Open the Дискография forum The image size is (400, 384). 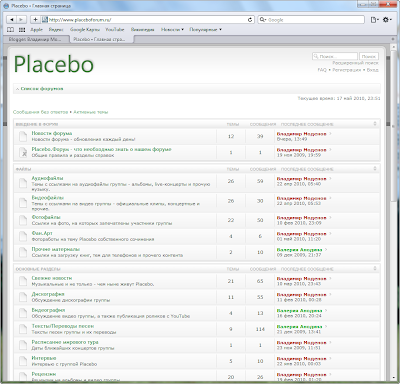click(x=48, y=294)
